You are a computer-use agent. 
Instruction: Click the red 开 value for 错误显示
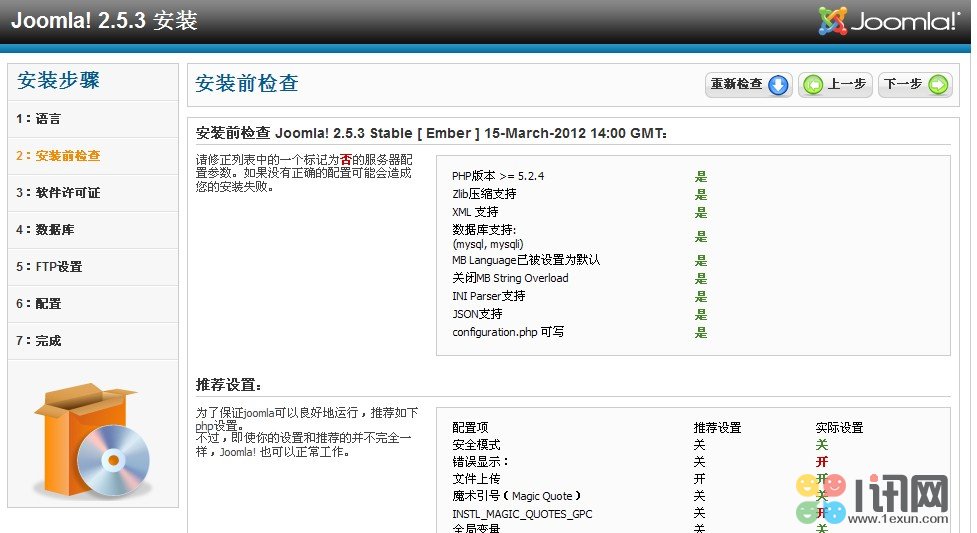822,462
